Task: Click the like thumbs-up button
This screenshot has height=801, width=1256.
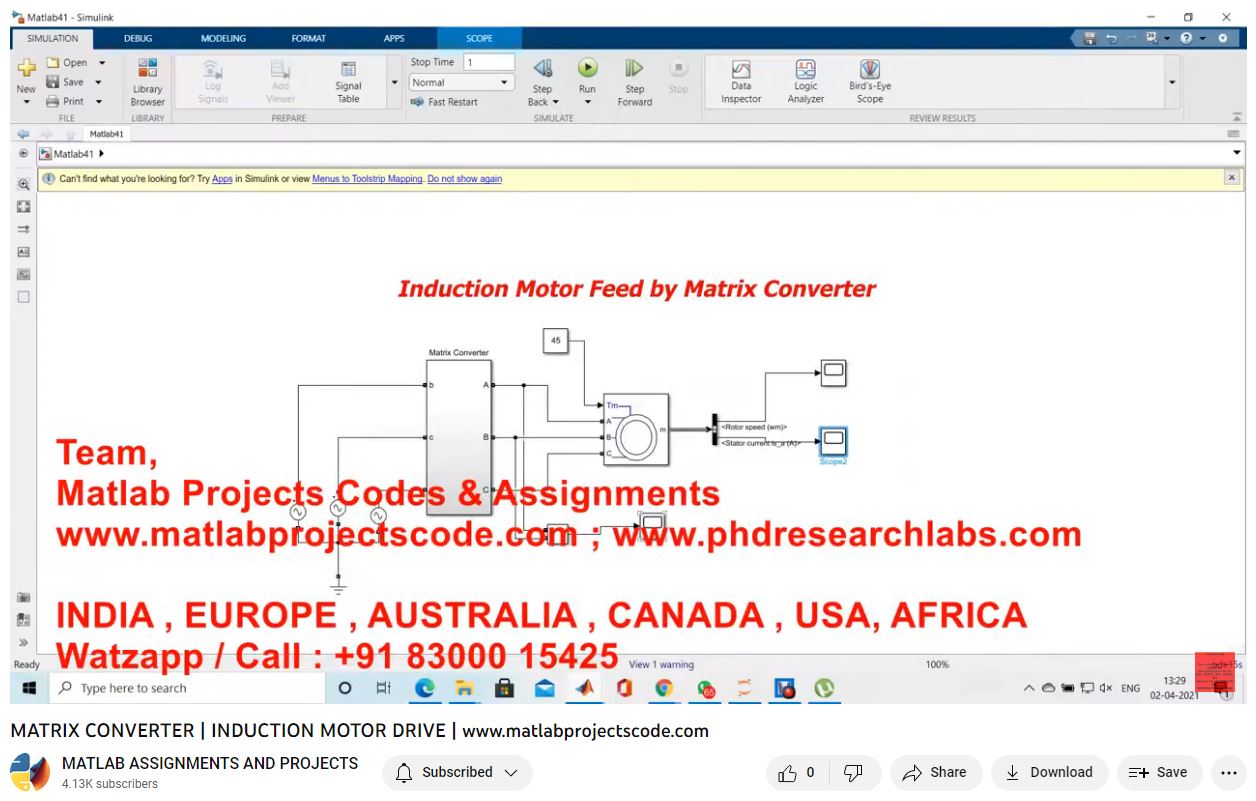Action: click(797, 773)
